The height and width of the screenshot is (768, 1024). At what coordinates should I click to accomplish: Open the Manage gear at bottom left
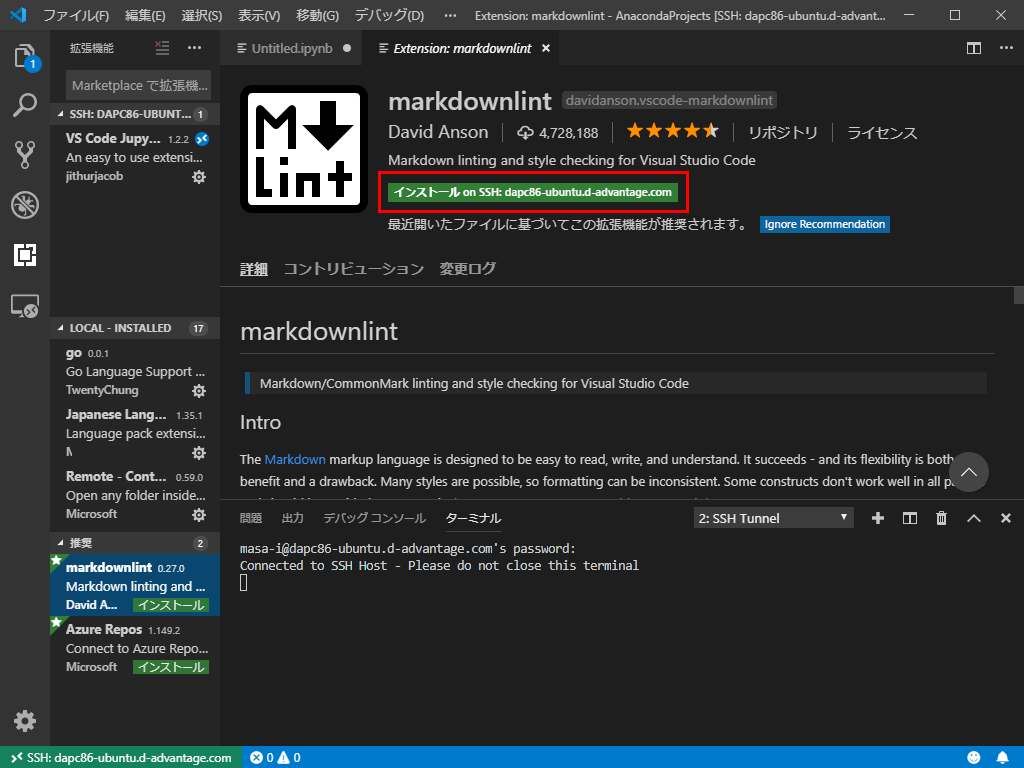click(25, 721)
